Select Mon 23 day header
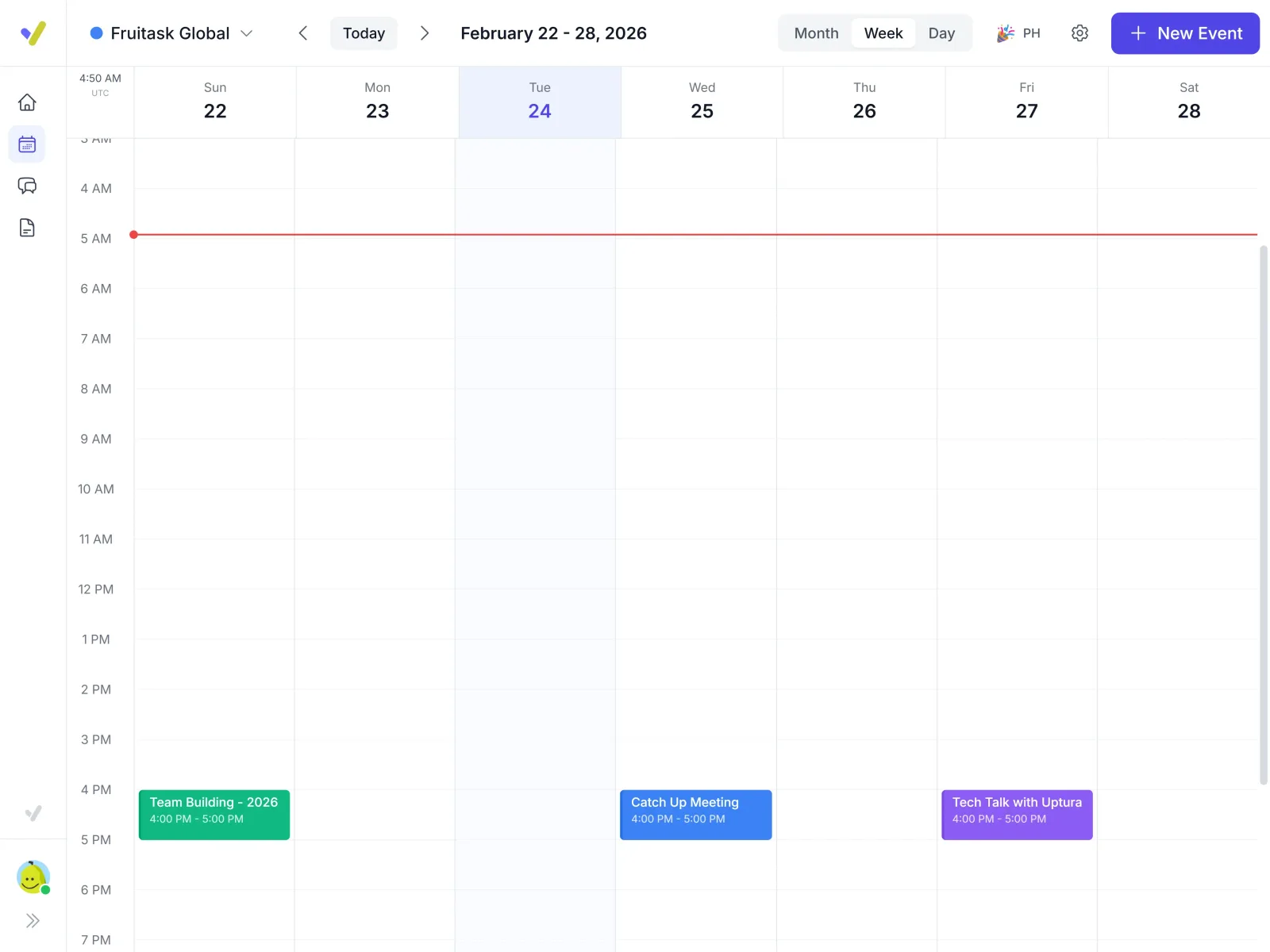The width and height of the screenshot is (1270, 952). point(378,102)
